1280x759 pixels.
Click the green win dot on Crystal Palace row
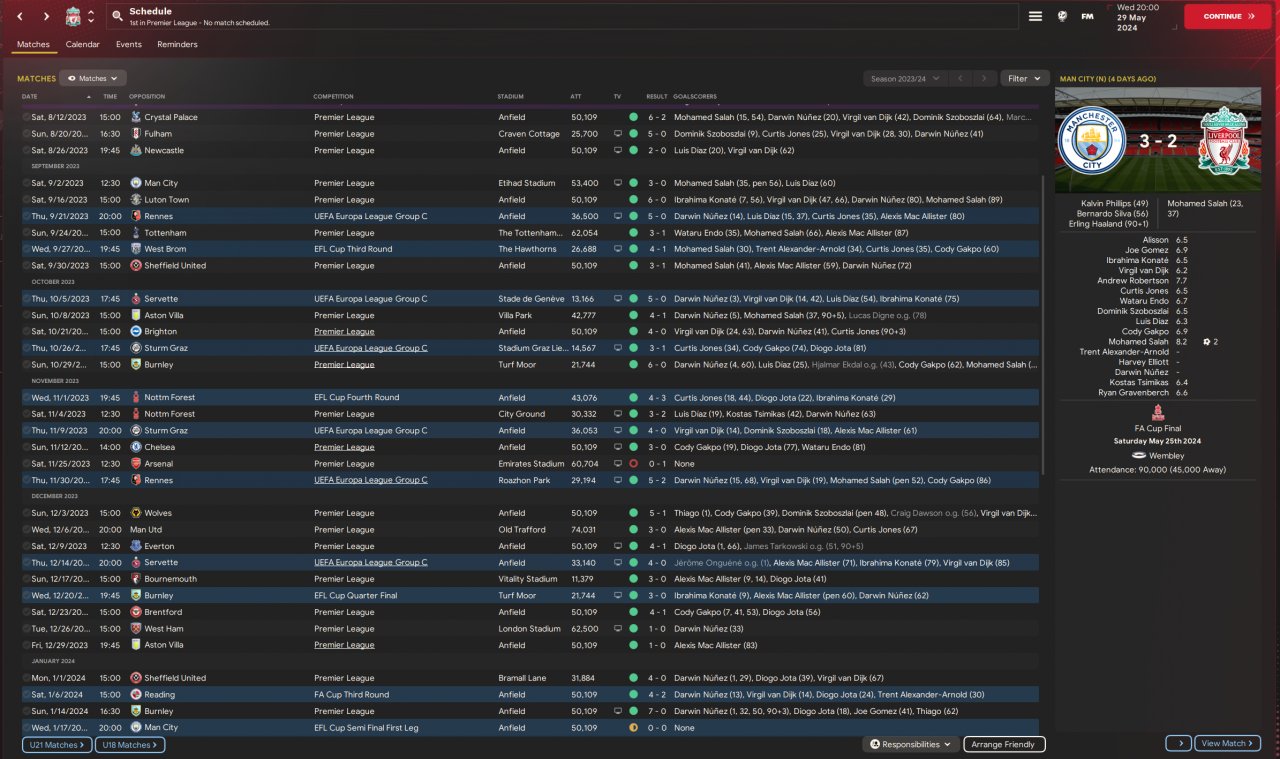tap(633, 117)
